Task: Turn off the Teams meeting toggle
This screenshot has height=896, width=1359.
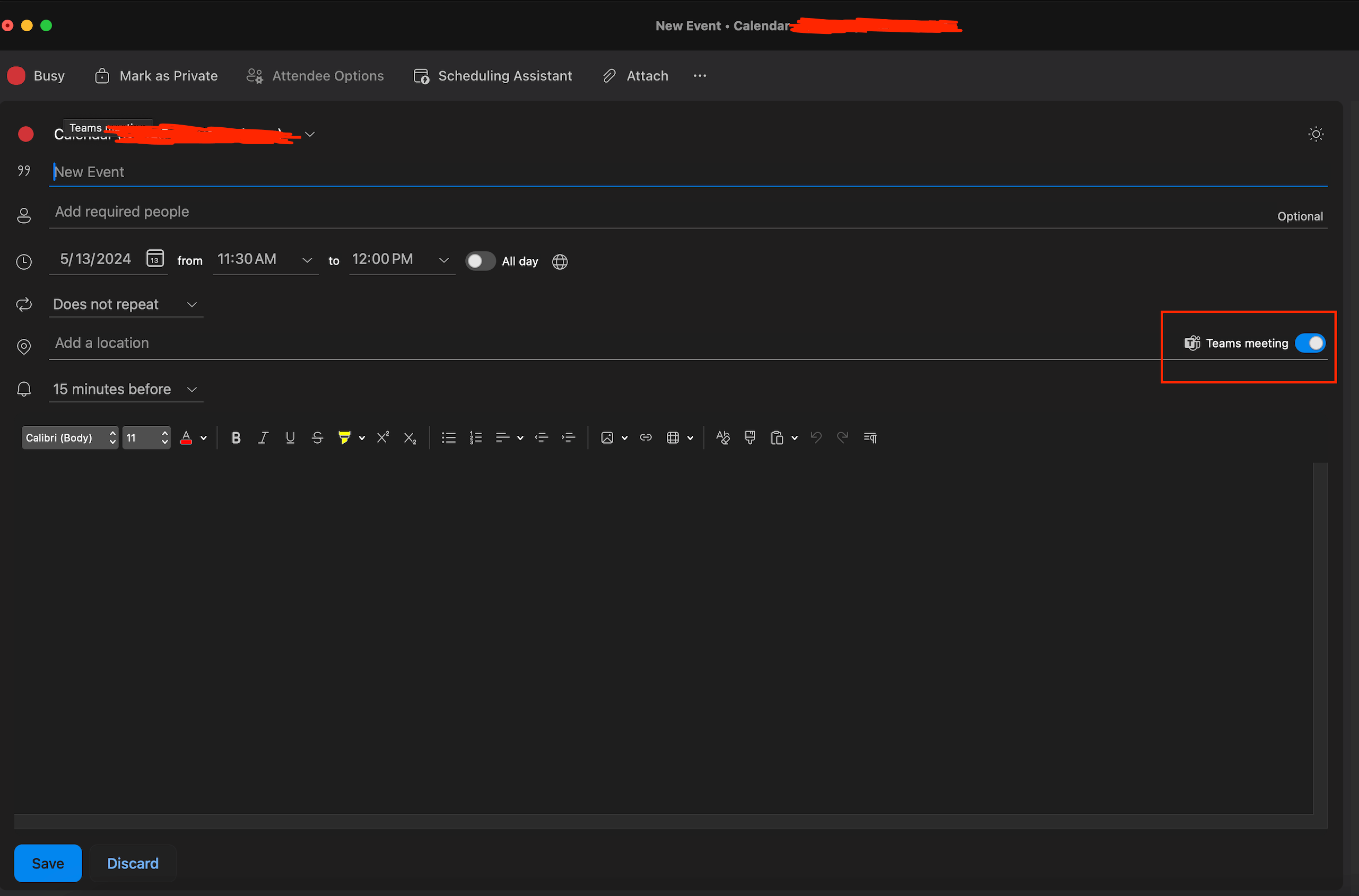Action: pyautogui.click(x=1310, y=344)
